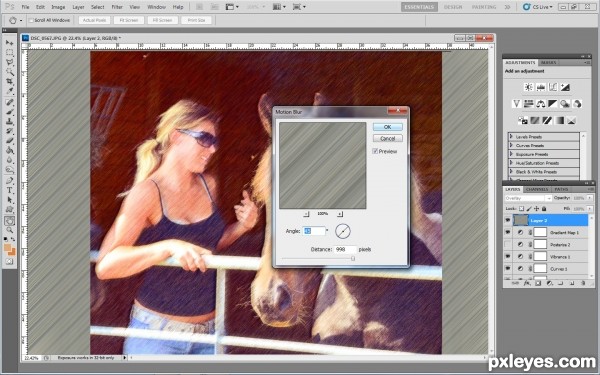Add a Gradient Map adjustment icon
600x375 pixels.
[559, 121]
